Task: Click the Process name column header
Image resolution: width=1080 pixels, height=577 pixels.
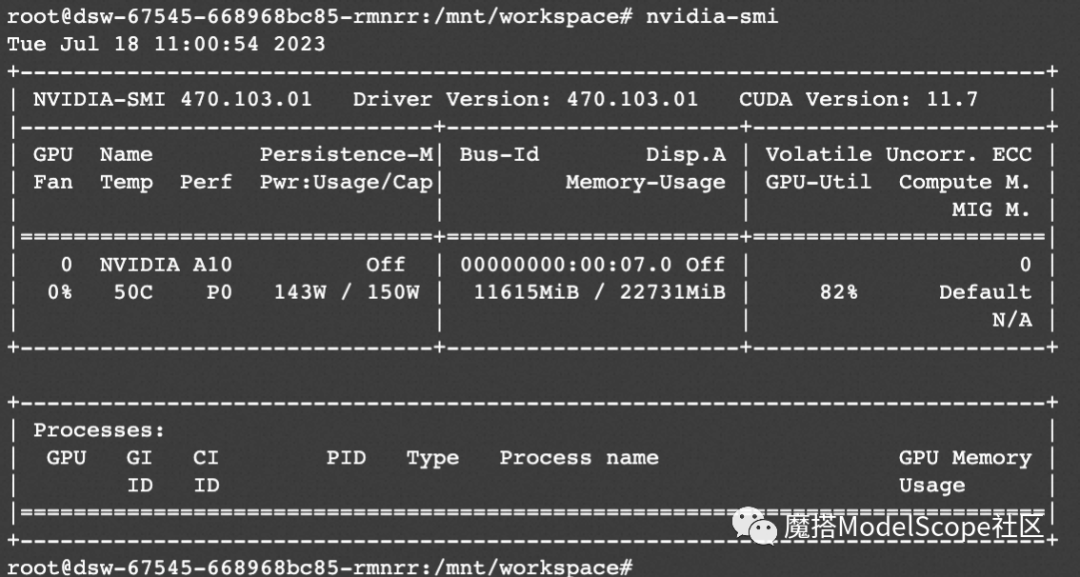Action: (579, 458)
